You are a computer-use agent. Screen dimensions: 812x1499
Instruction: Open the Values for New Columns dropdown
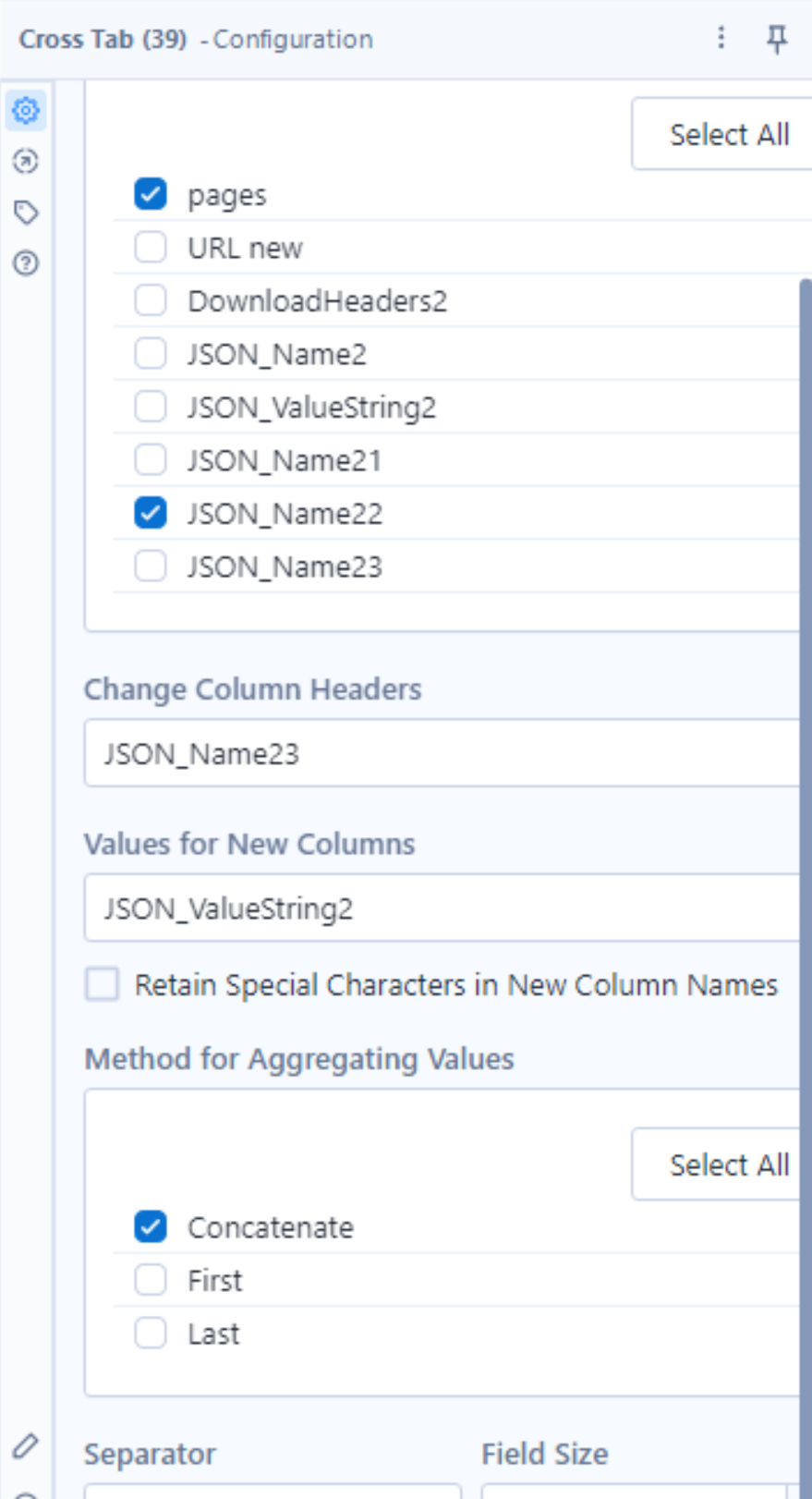(442, 908)
